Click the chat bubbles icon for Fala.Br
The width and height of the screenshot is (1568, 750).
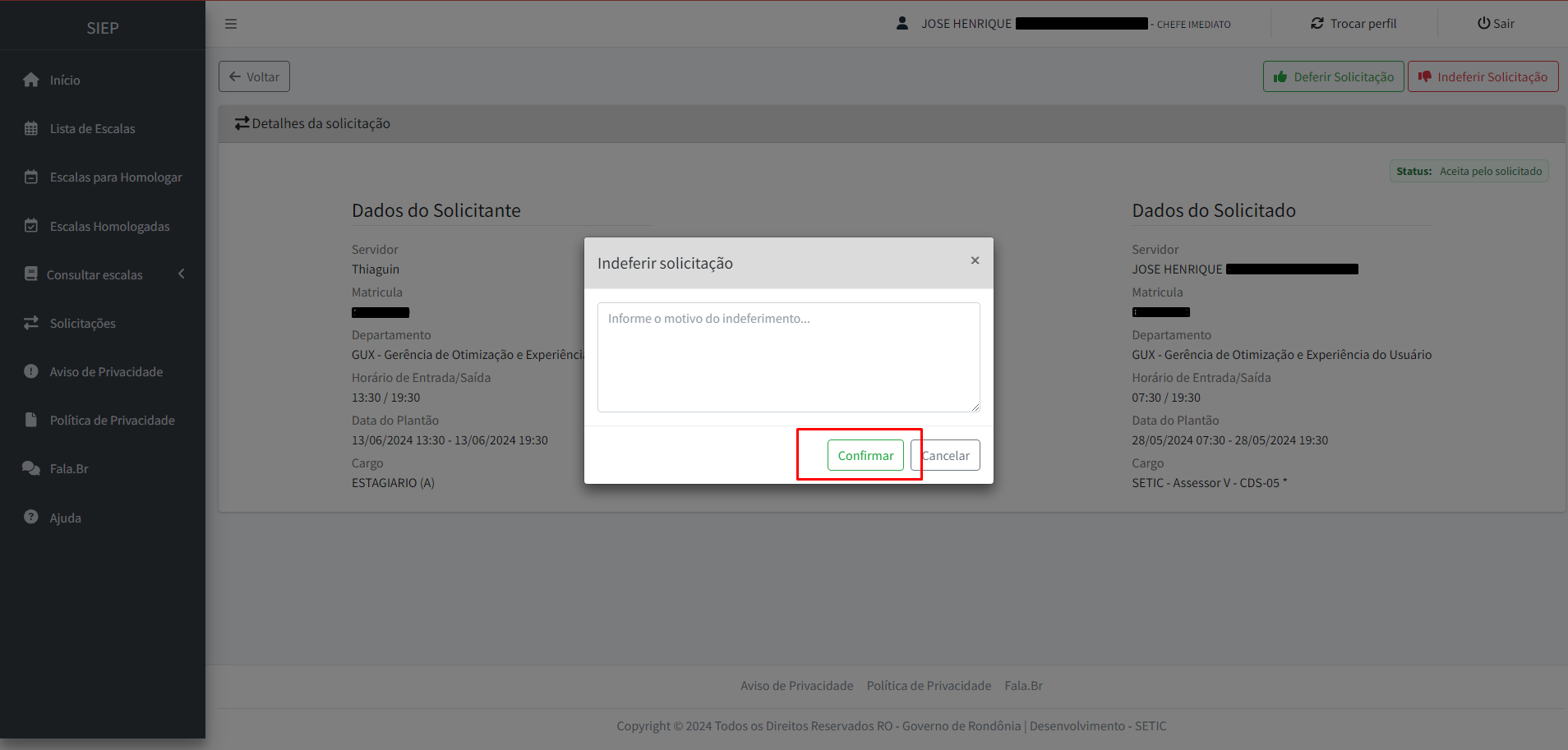(31, 468)
